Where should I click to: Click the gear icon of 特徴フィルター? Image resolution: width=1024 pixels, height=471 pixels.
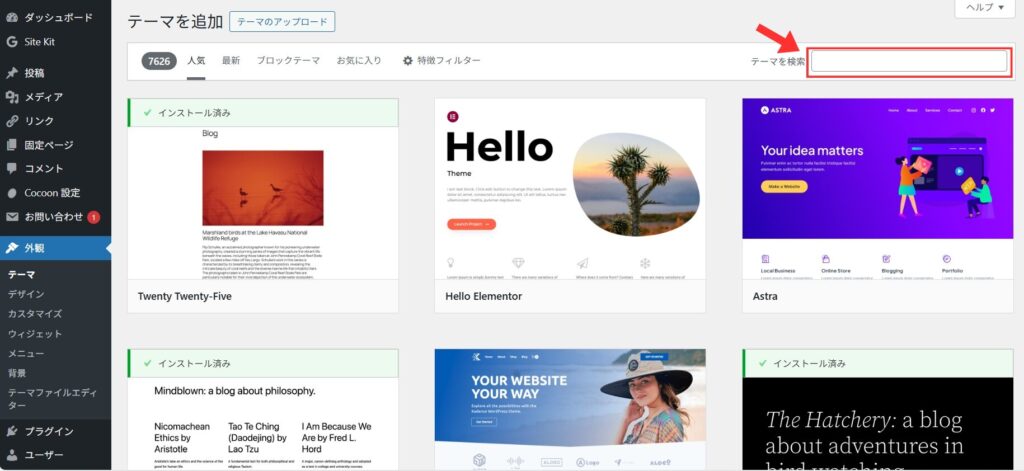(408, 61)
